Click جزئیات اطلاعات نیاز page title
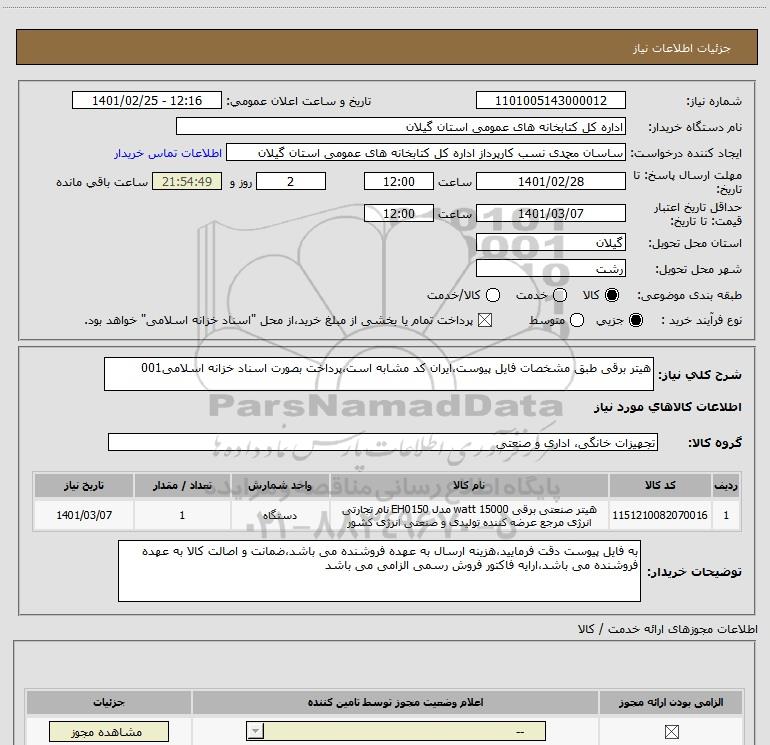The image size is (770, 745). (x=682, y=48)
